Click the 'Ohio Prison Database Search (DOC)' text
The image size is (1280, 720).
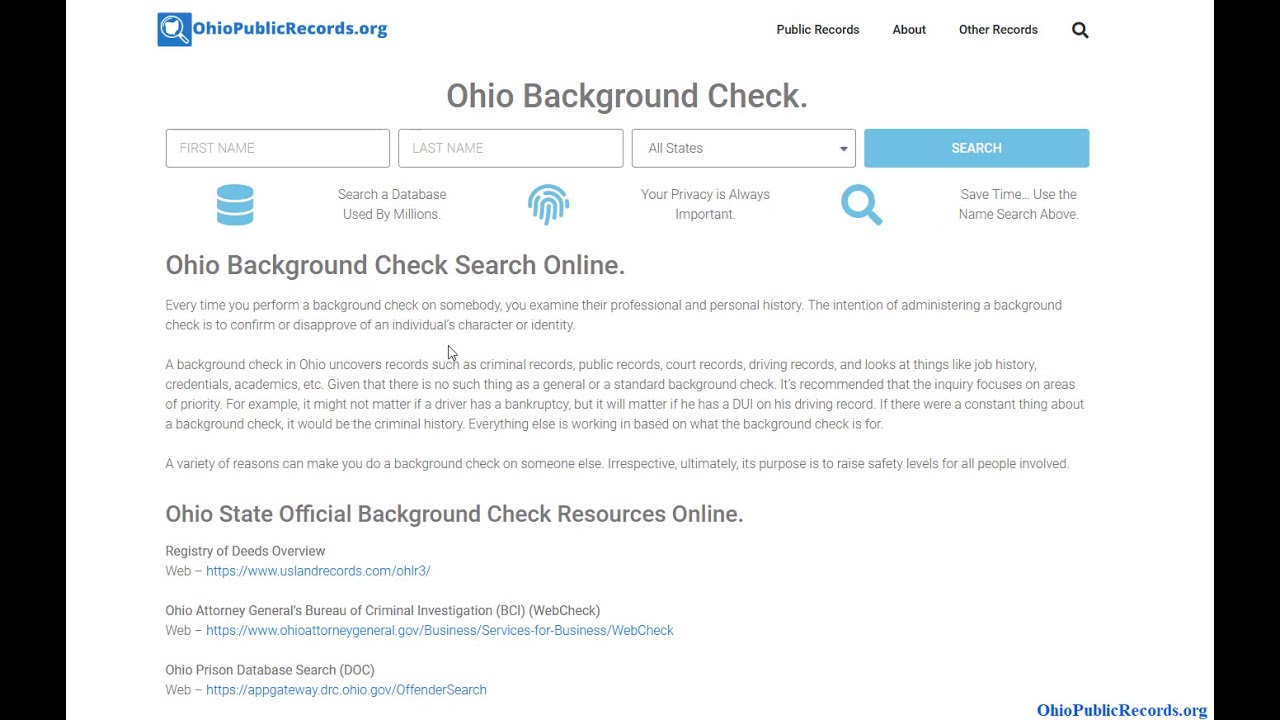coord(270,670)
